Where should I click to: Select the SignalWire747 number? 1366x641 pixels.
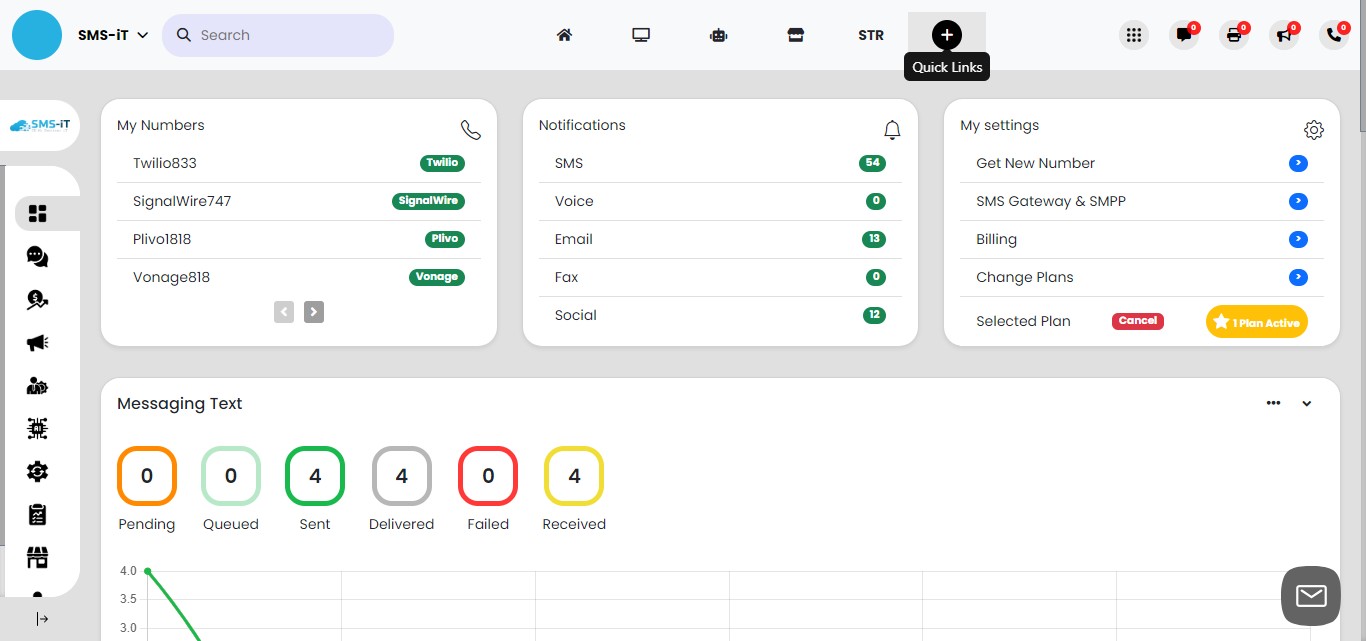[182, 201]
